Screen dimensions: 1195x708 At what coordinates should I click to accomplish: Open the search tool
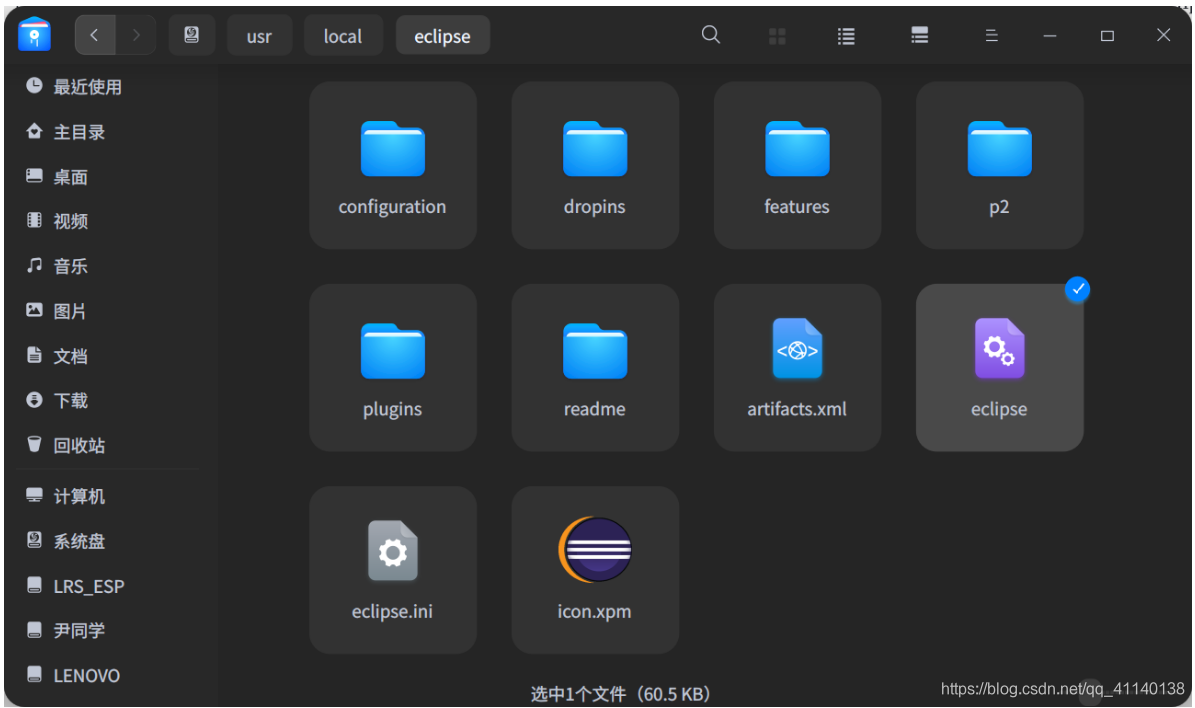[x=710, y=34]
